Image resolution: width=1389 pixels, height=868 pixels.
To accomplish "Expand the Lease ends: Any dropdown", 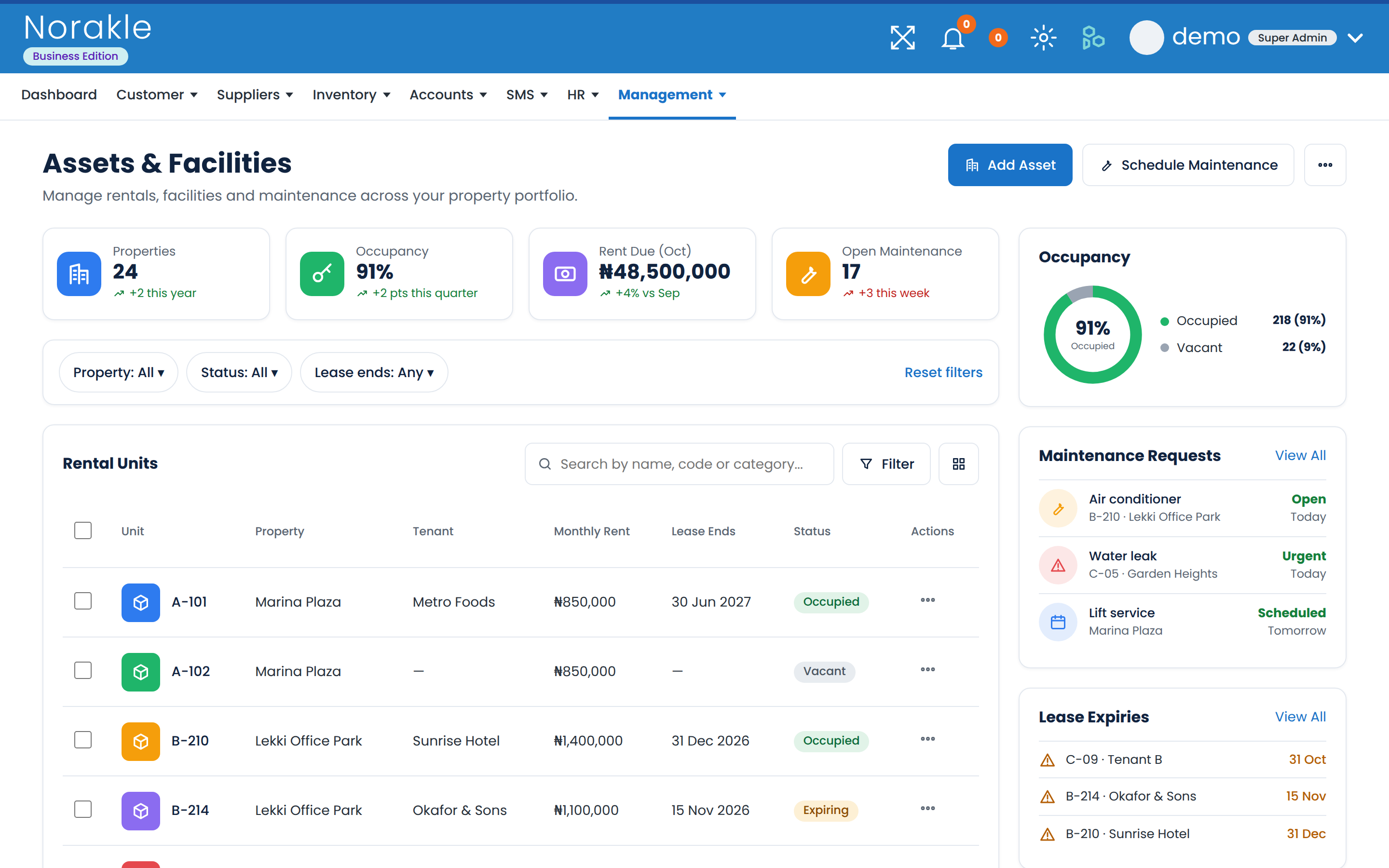I will click(x=374, y=373).
